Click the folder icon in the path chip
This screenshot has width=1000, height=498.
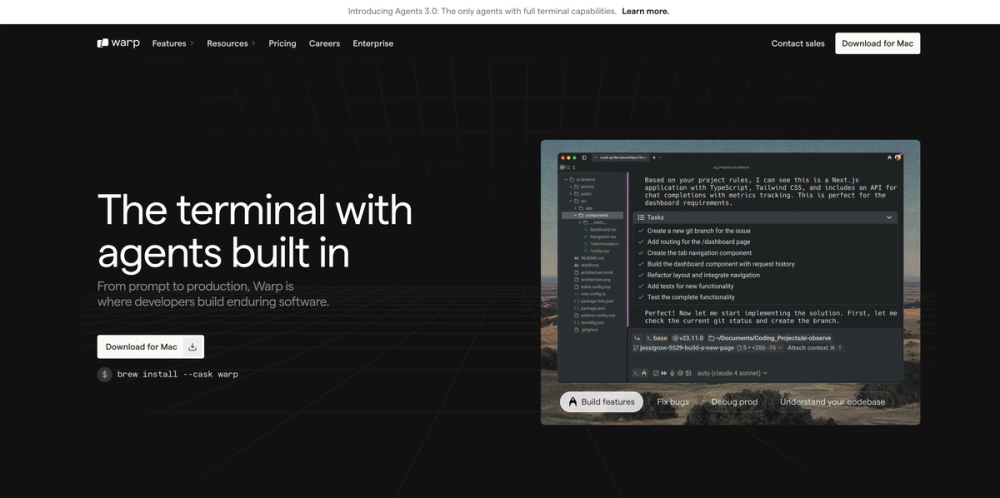click(711, 338)
